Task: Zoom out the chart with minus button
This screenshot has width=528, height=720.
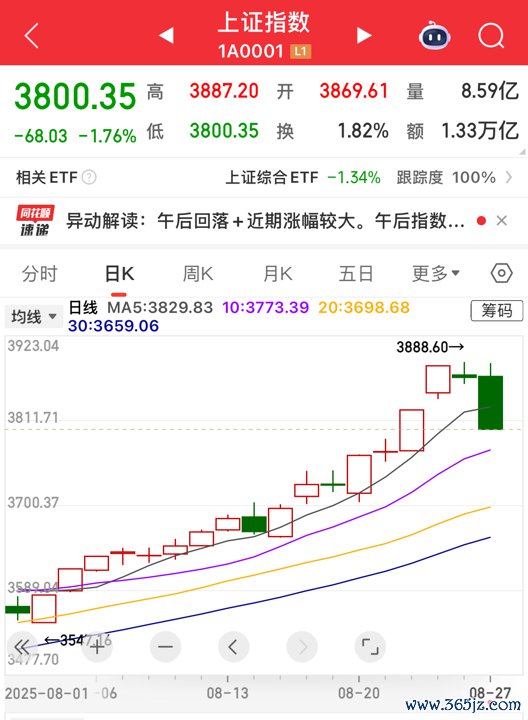Action: [165, 647]
